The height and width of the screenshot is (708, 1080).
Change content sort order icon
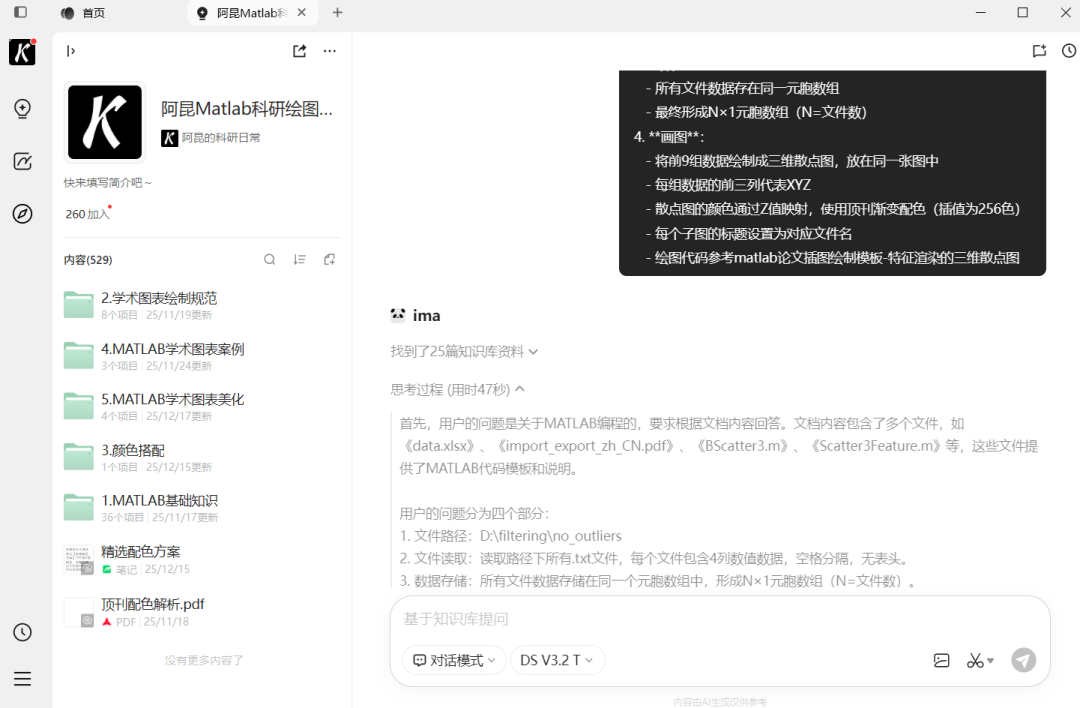pos(300,260)
